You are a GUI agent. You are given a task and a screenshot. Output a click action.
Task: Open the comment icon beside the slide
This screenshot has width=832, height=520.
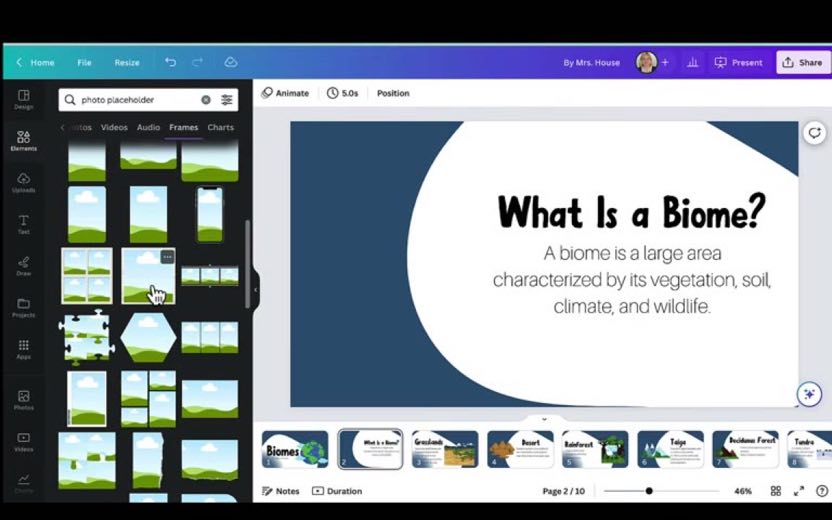coord(814,133)
